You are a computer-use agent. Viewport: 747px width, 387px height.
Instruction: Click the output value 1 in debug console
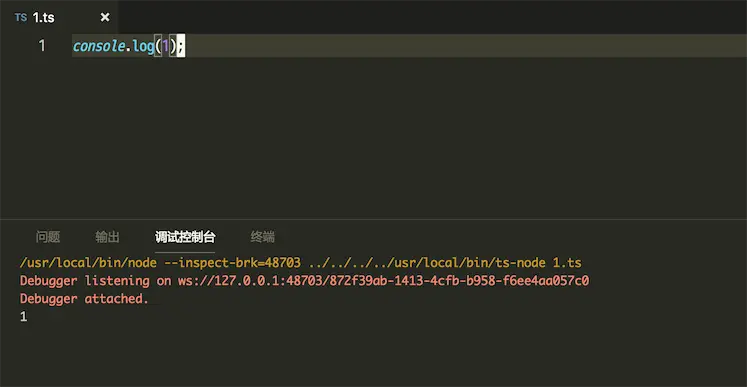coord(23,317)
